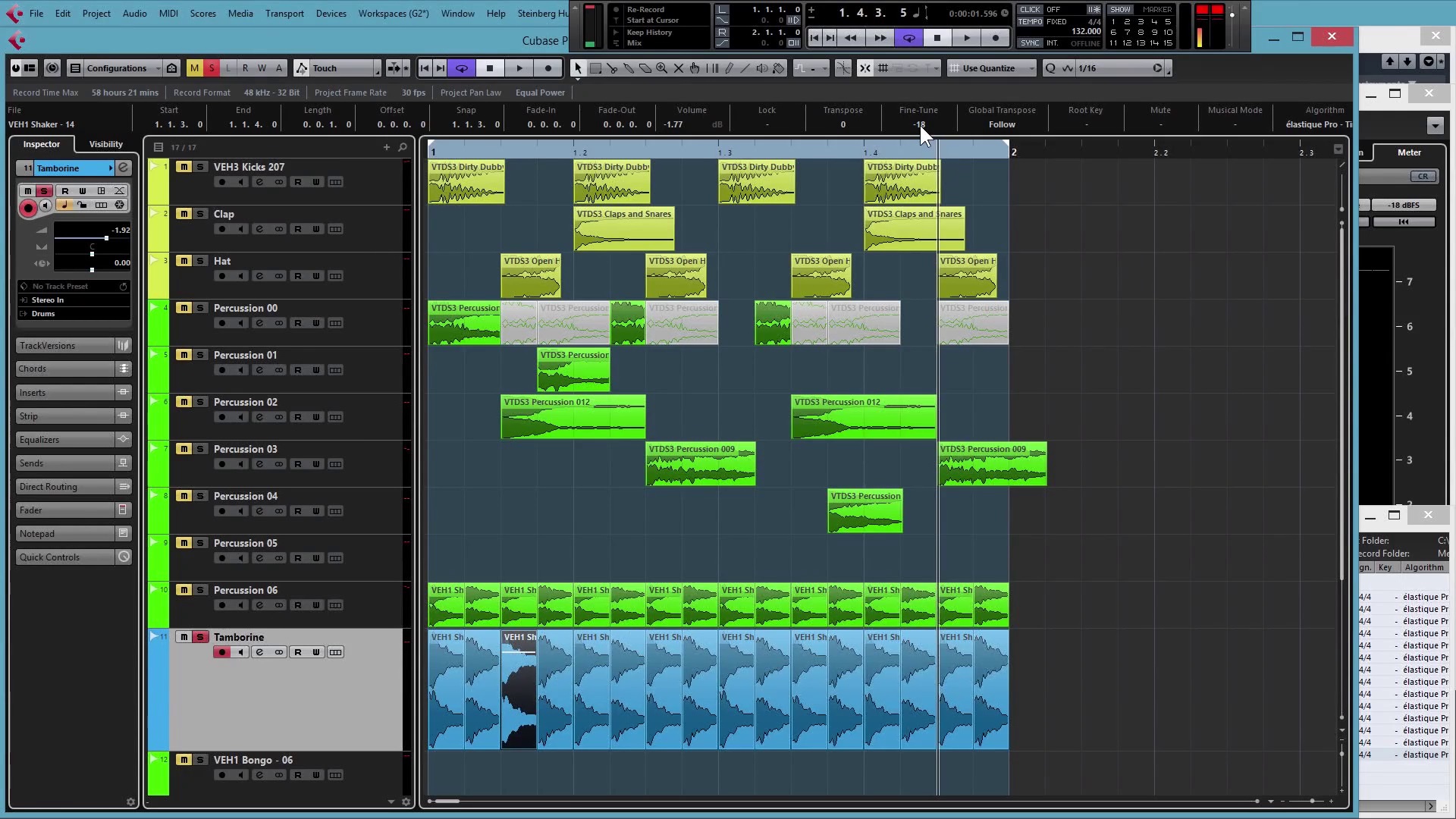
Task: Enable monitor on Percussion 00 track
Action: [240, 323]
